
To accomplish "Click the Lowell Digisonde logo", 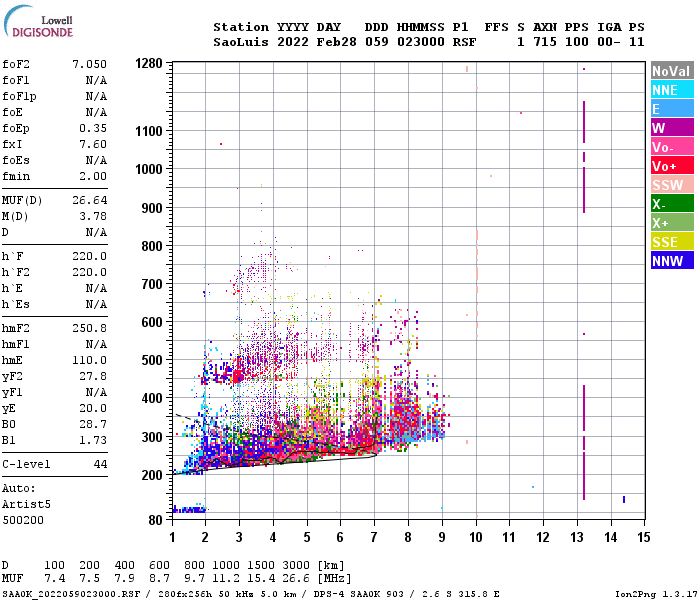I will coord(38,21).
